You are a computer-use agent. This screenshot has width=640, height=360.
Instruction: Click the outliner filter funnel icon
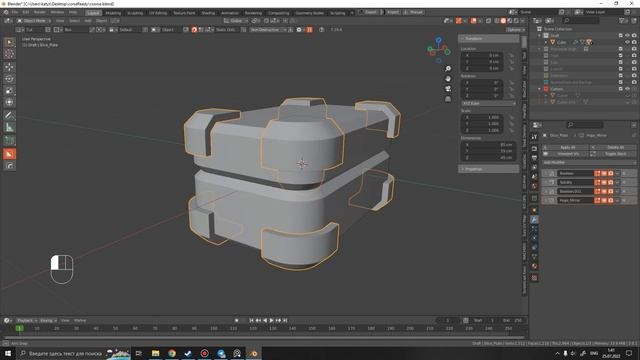622,20
